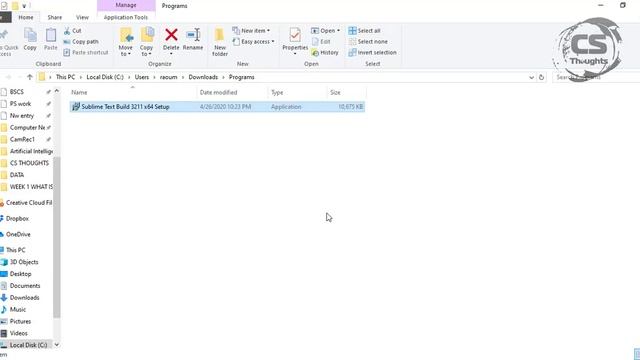Switch to the Home ribbon tab
640x360 pixels.
26,18
